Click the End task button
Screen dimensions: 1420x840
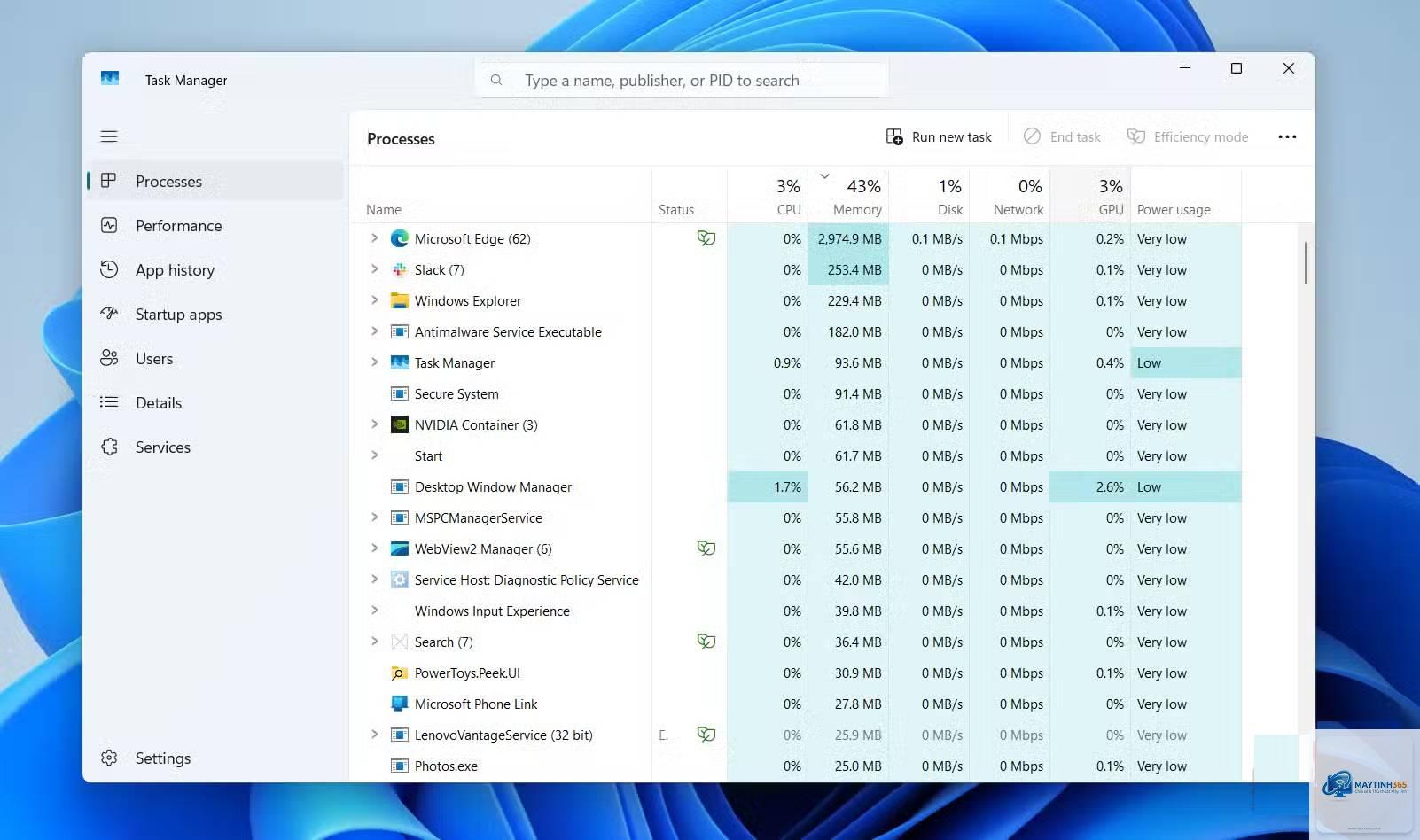(1062, 136)
